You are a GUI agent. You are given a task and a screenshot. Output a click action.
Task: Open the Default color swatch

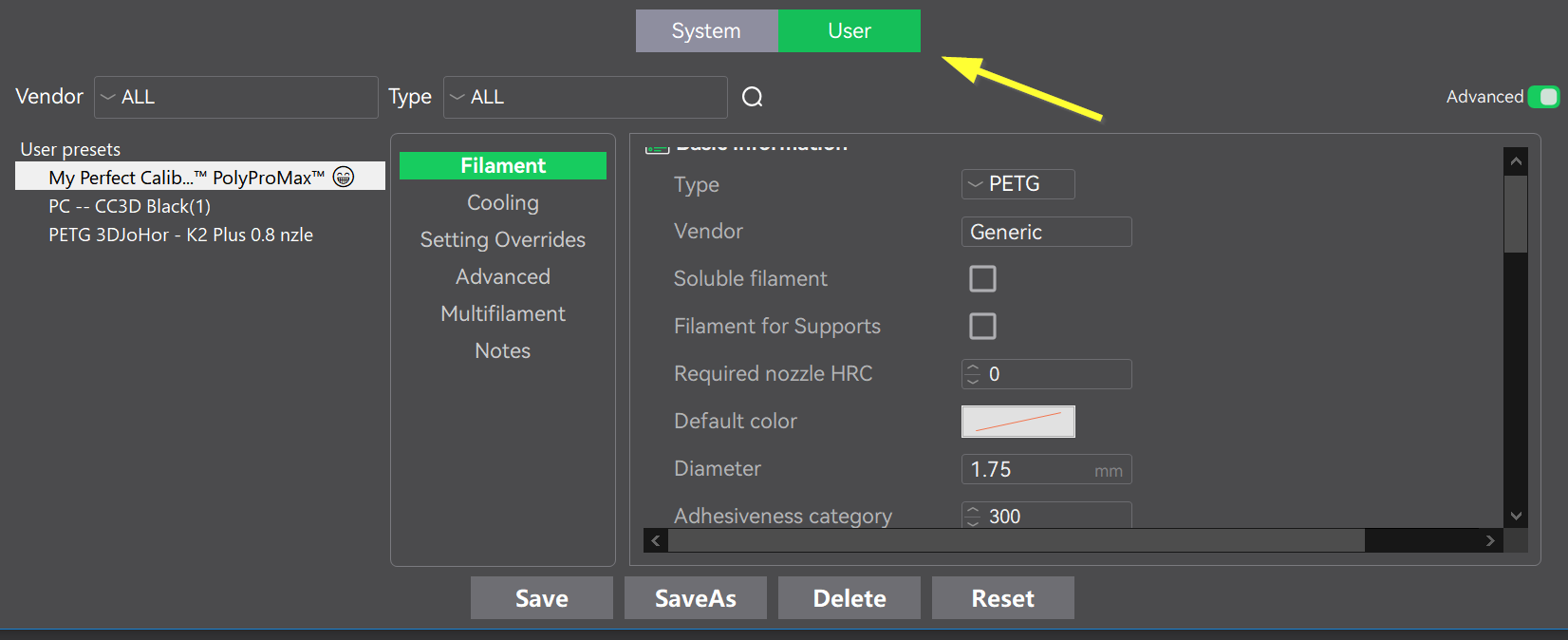tap(1017, 422)
